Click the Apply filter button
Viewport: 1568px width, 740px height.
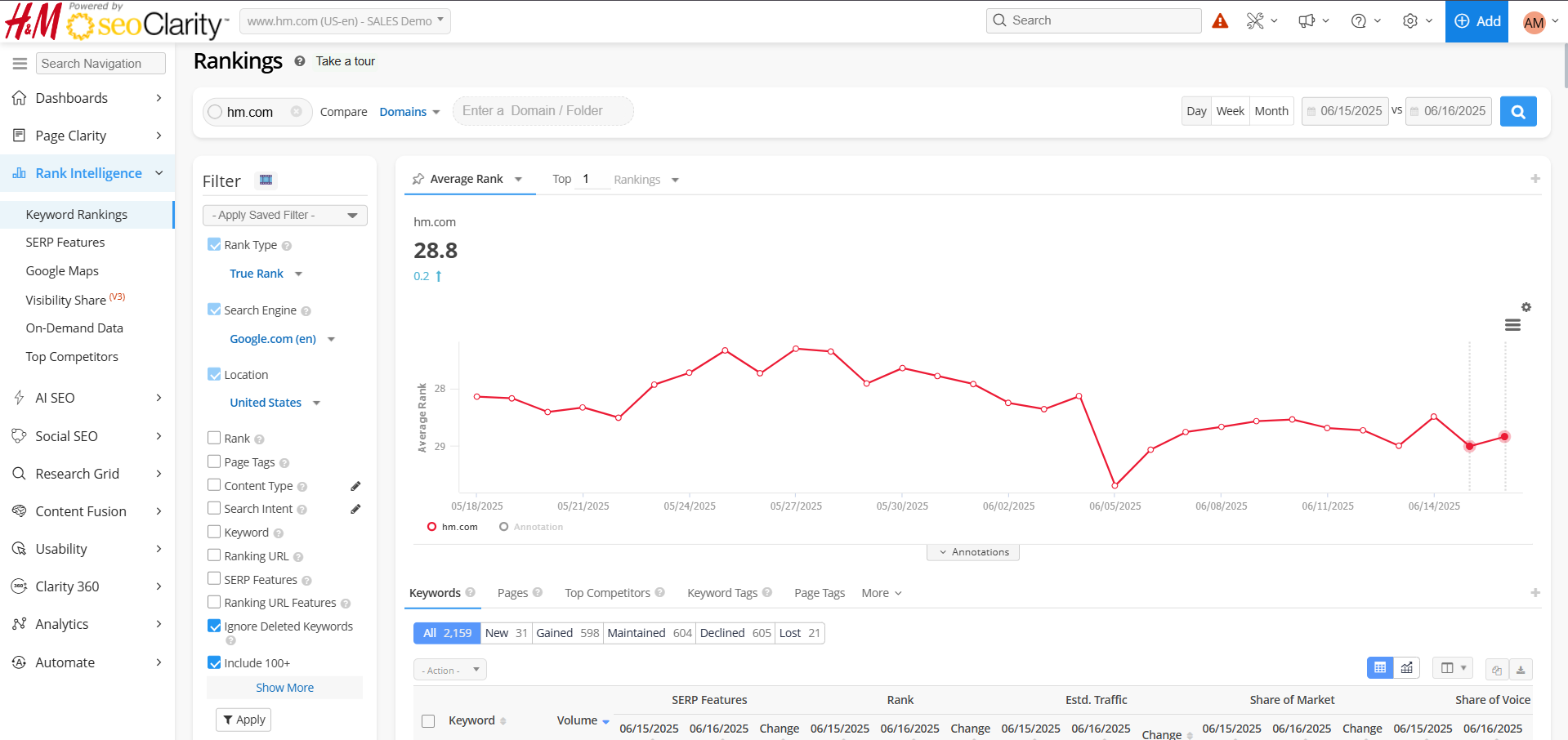point(243,720)
